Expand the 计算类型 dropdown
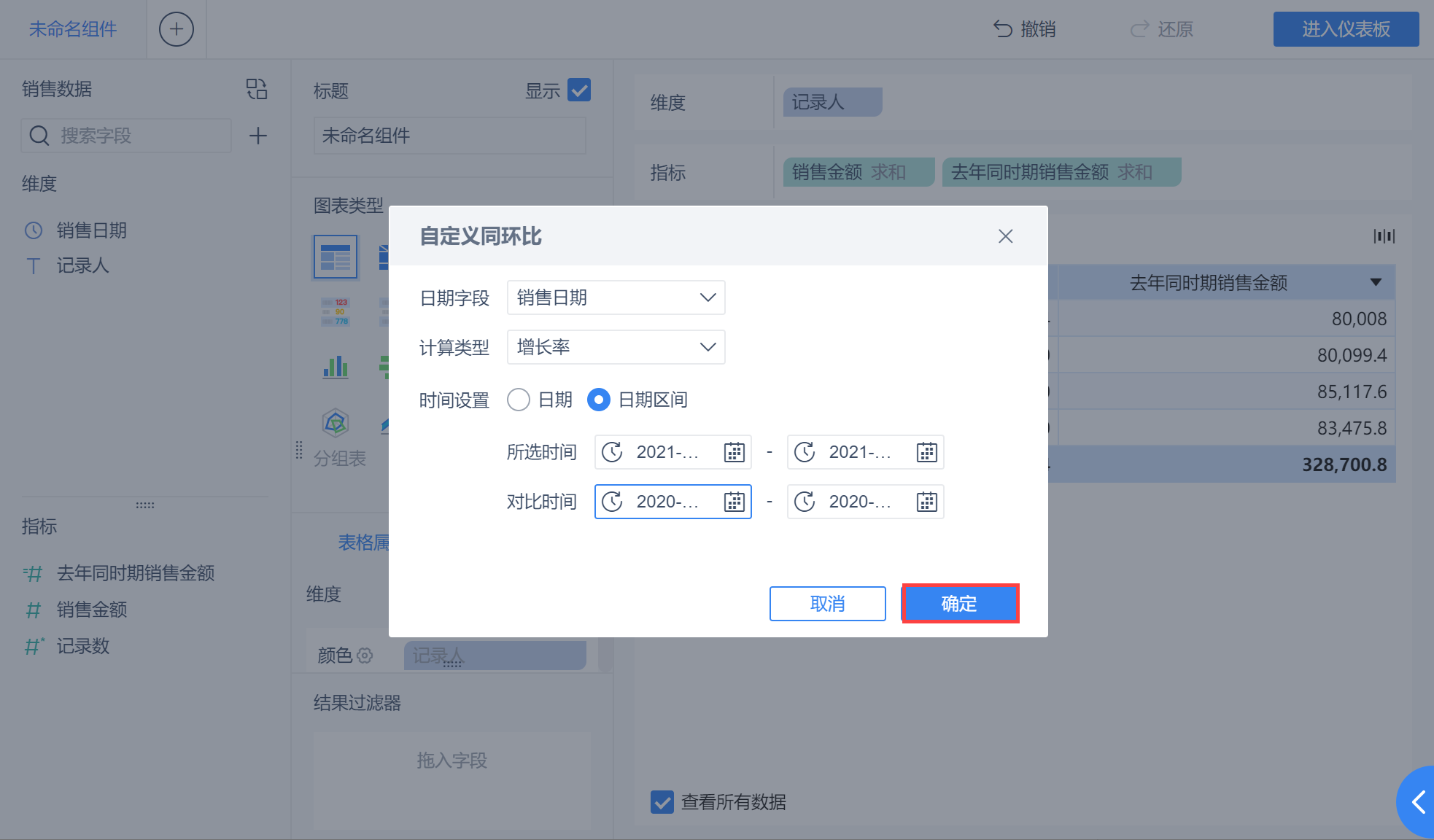The width and height of the screenshot is (1434, 840). point(616,347)
